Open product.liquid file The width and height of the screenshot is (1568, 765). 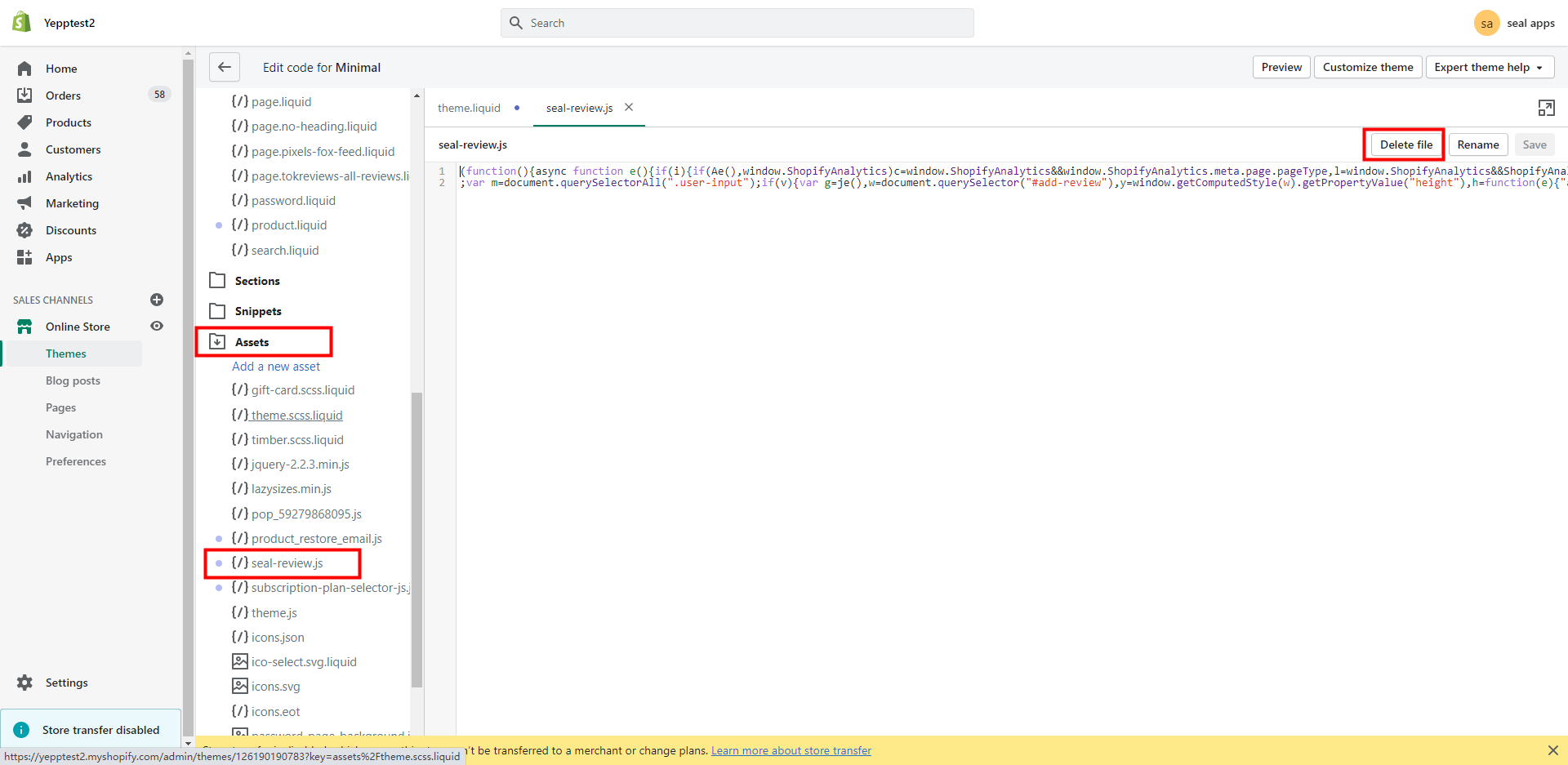(279, 225)
